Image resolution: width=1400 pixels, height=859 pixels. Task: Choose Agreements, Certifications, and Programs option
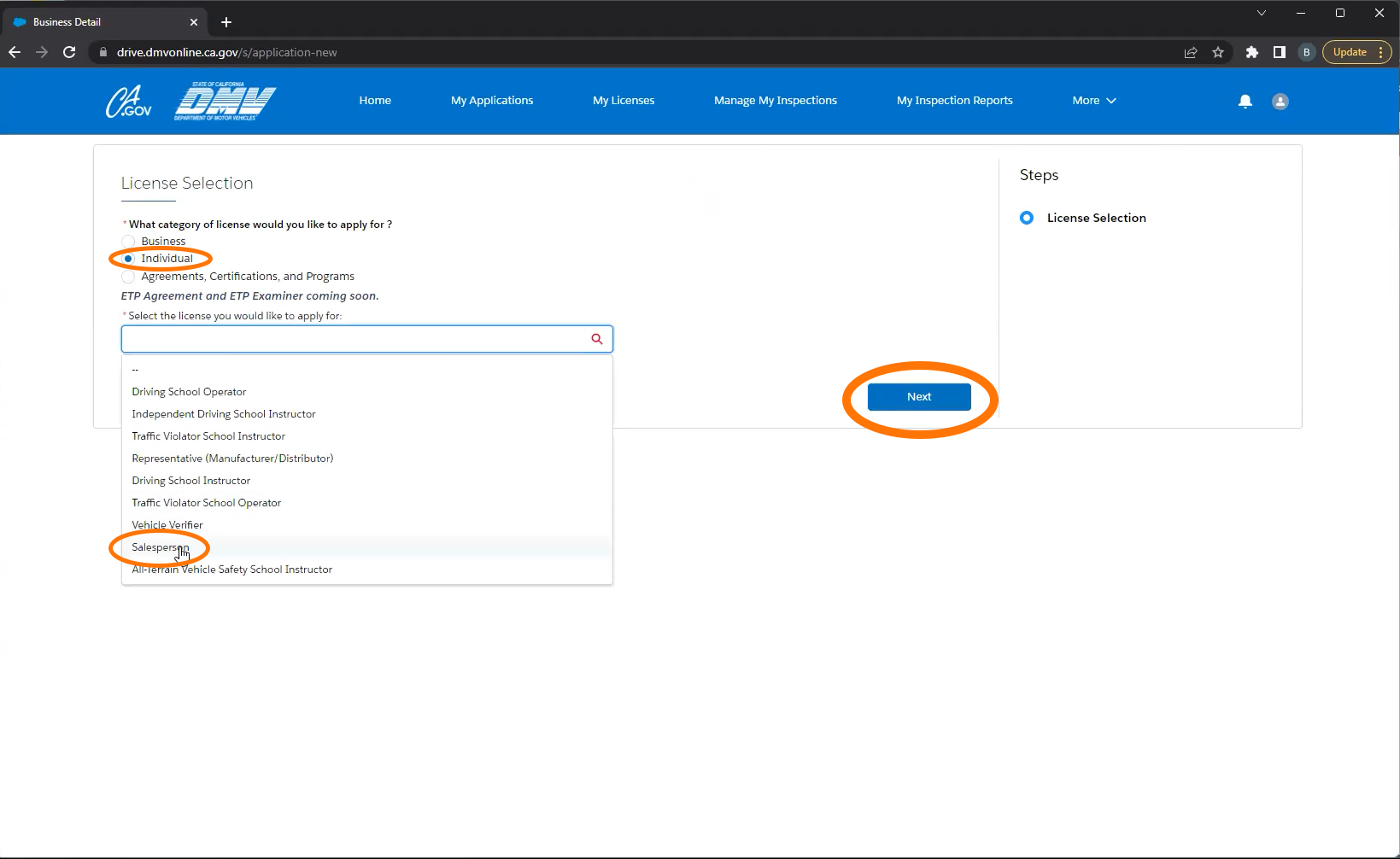pyautogui.click(x=128, y=277)
